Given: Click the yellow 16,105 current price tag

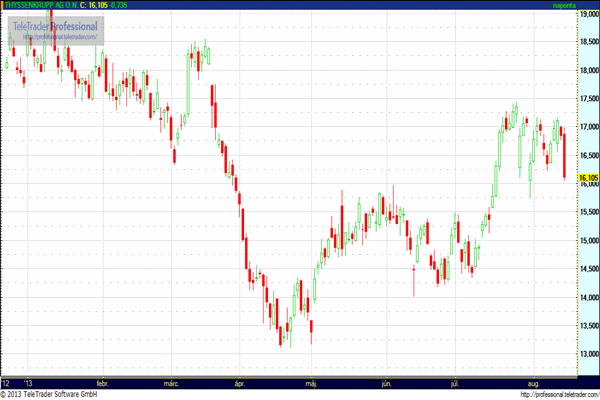Looking at the screenshot, I should pyautogui.click(x=588, y=178).
